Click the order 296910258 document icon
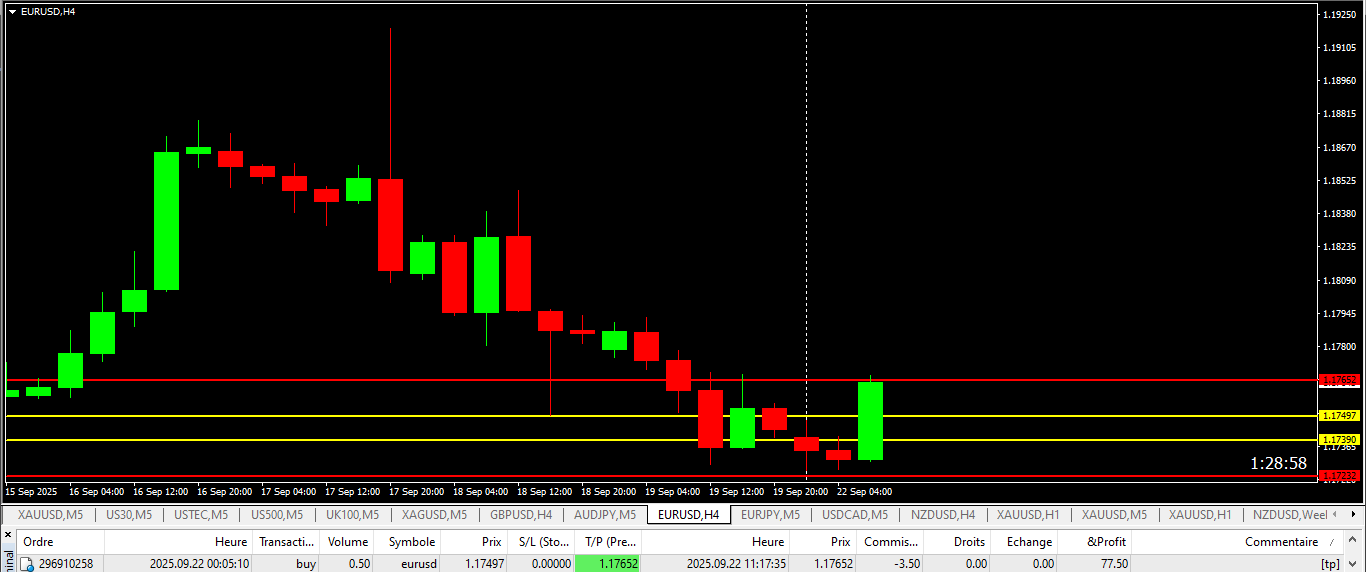Screen dimensions: 1366x572 pyautogui.click(x=28, y=564)
